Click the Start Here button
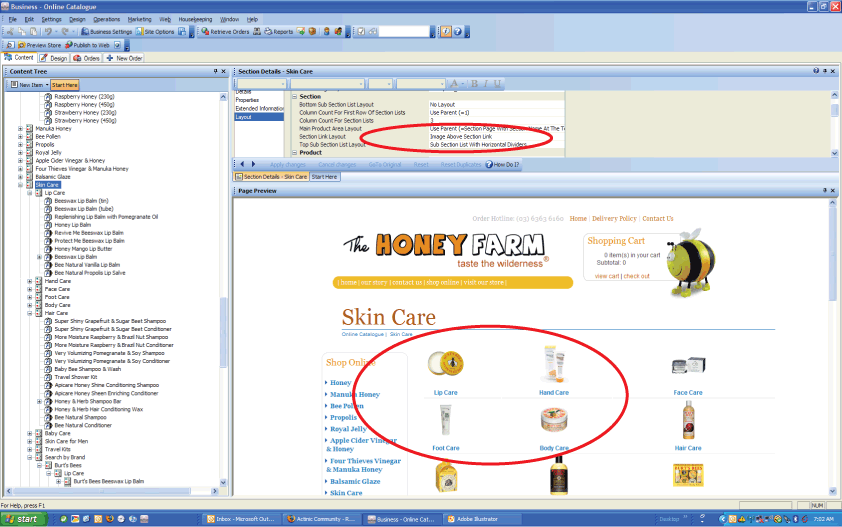This screenshot has width=842, height=527. point(65,85)
